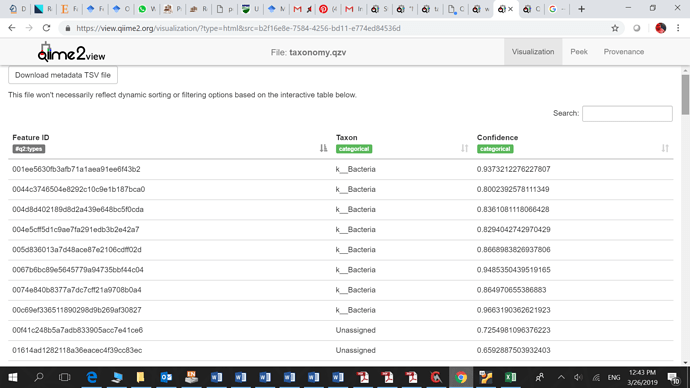Open Outlook from the taskbar
690x388 pixels.
pyautogui.click(x=166, y=377)
